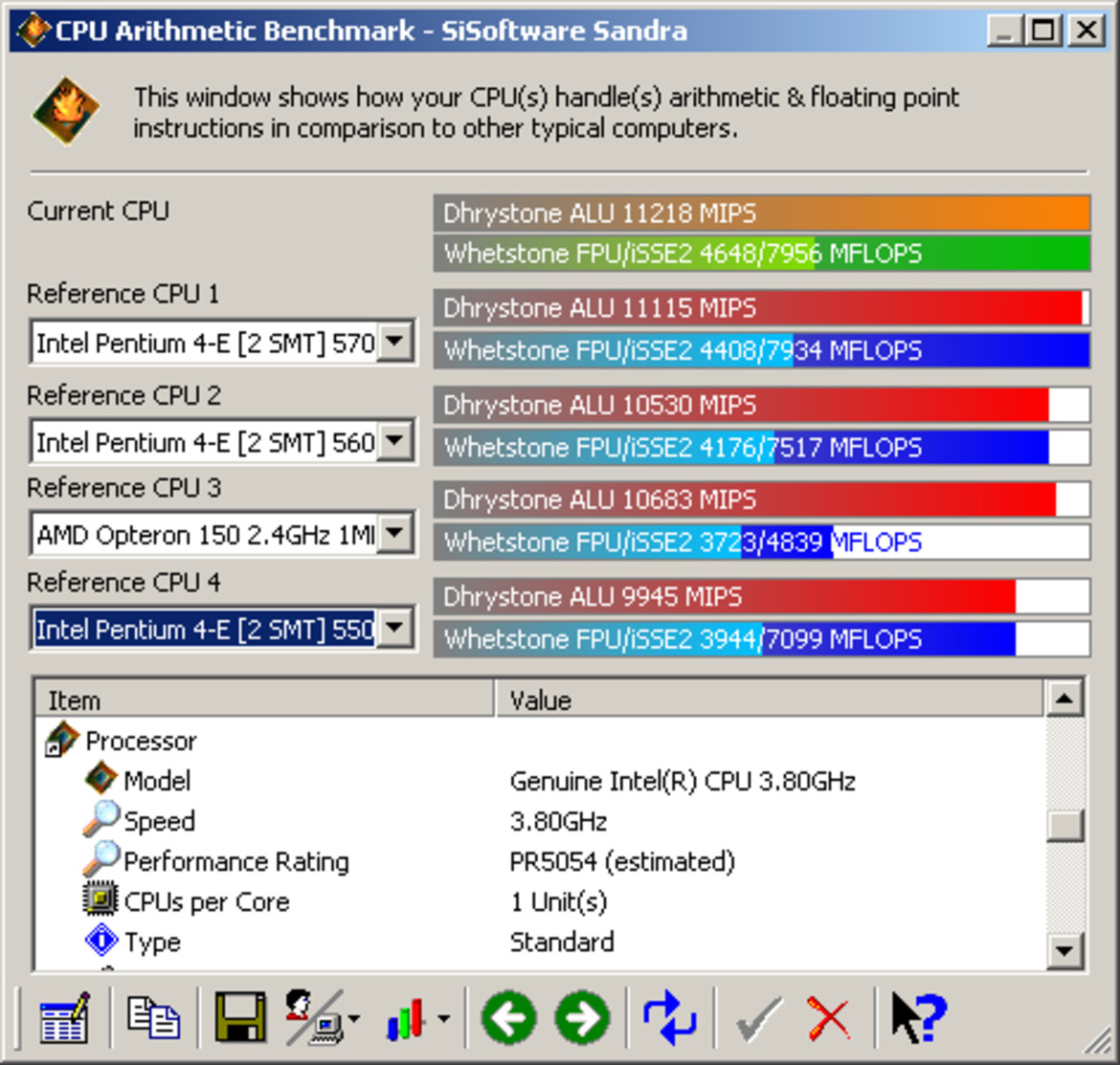
Task: Minimize the Sandra benchmark window
Action: (1004, 31)
